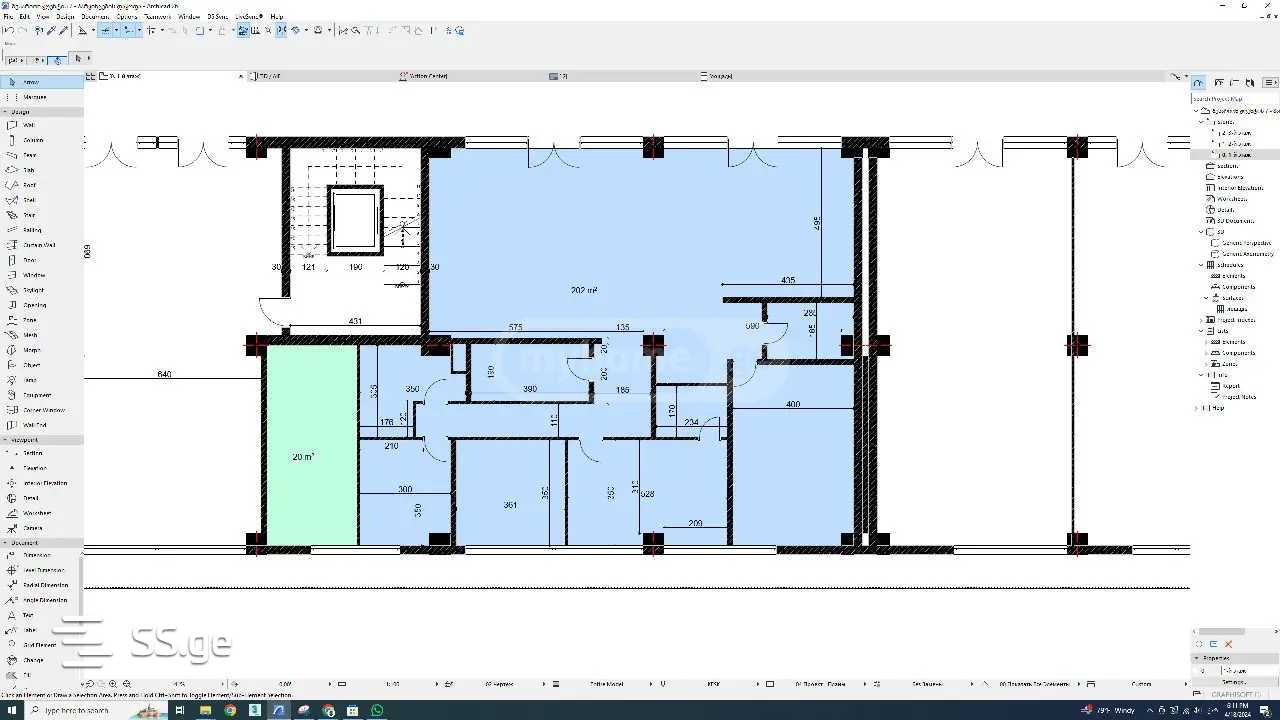Open the Window menu
Screen dimensions: 1280x720
click(x=189, y=17)
